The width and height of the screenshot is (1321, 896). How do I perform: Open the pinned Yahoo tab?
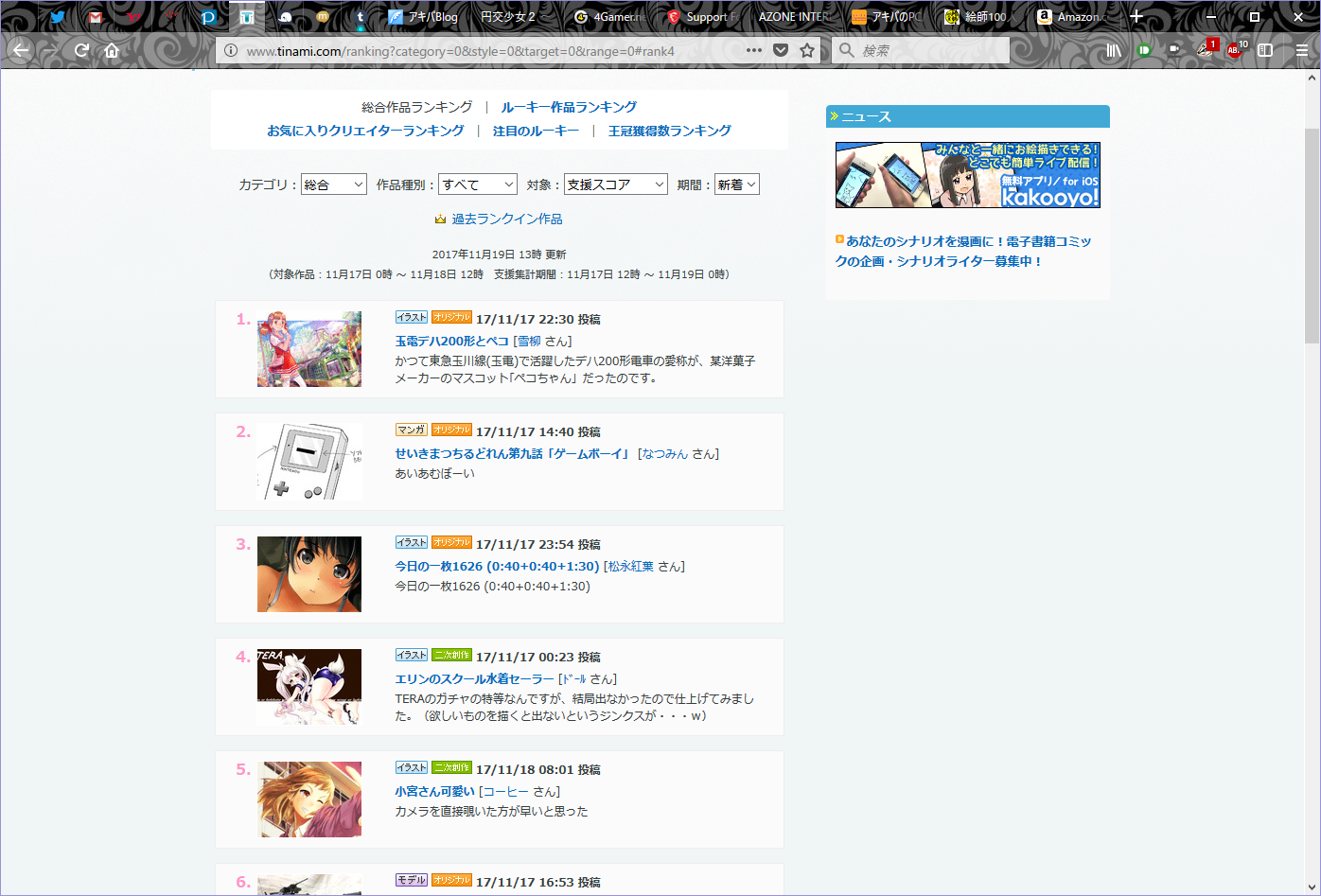pos(133,16)
